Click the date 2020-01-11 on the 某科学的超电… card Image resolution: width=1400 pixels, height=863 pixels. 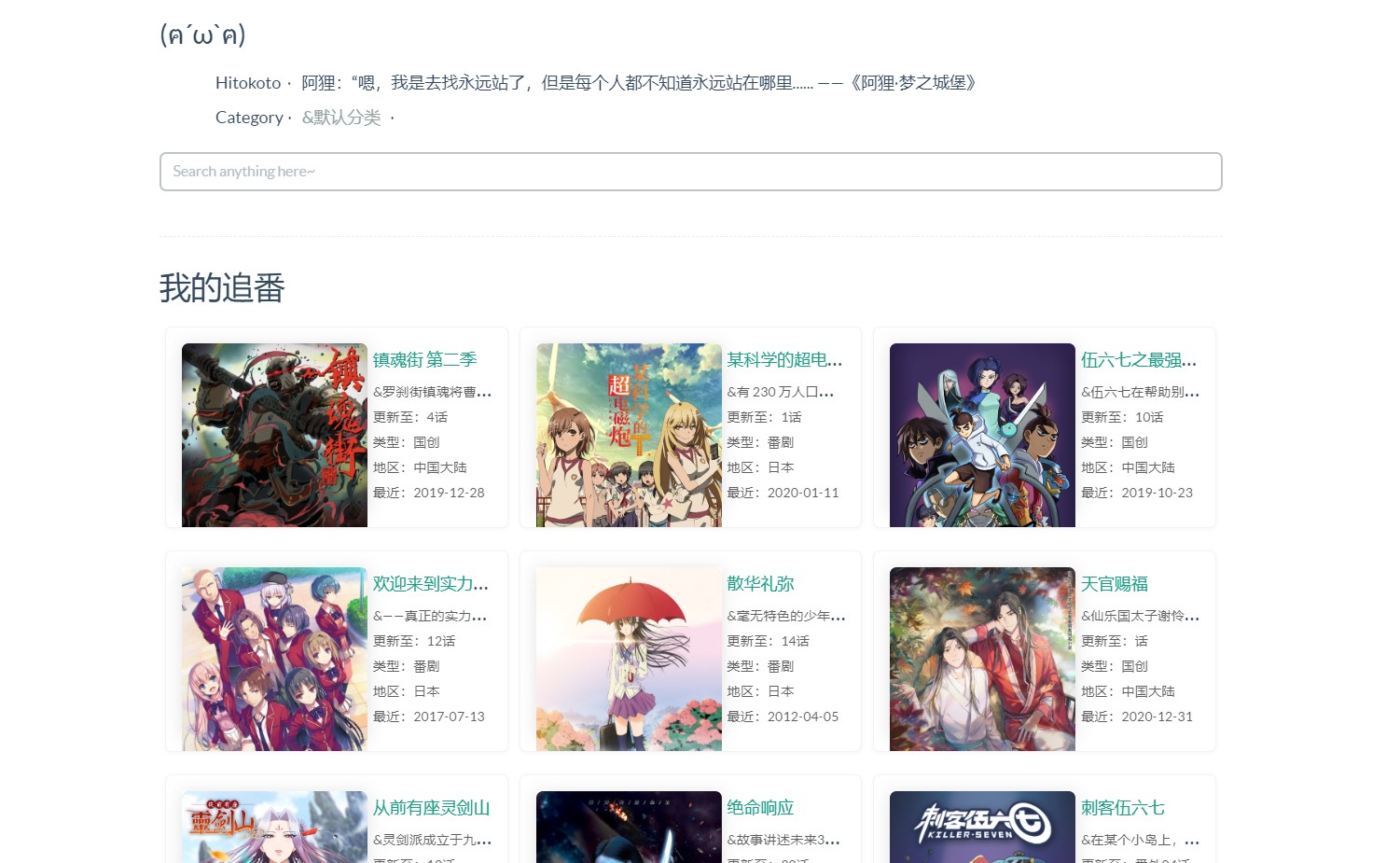pyautogui.click(x=803, y=493)
